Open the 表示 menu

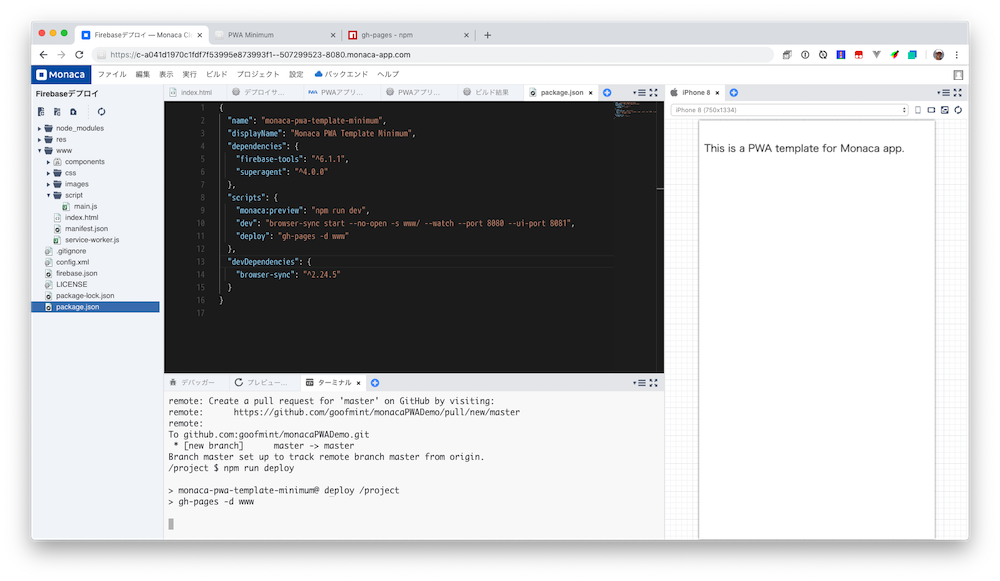(x=166, y=75)
